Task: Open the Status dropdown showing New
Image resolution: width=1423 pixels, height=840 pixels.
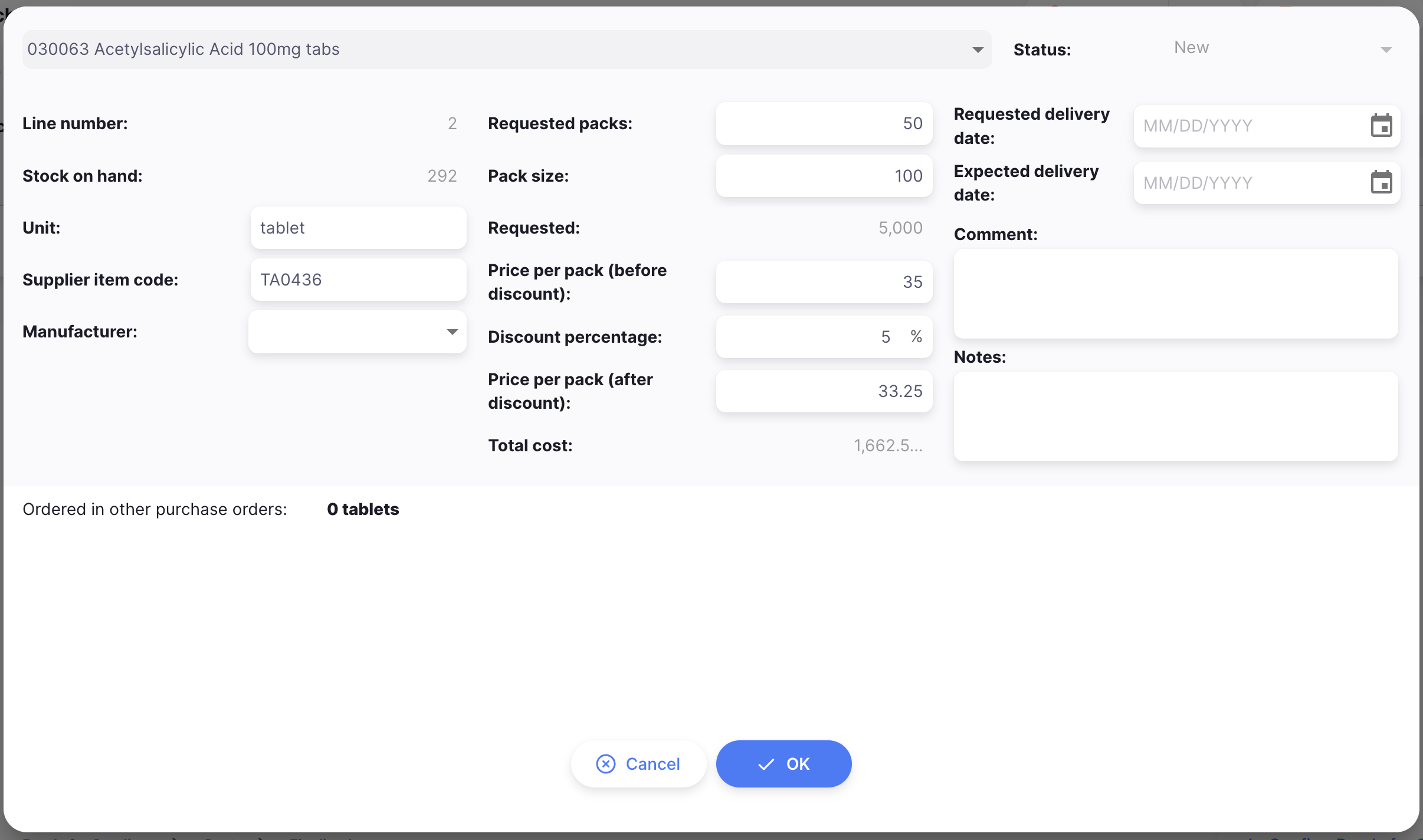Action: click(1385, 49)
